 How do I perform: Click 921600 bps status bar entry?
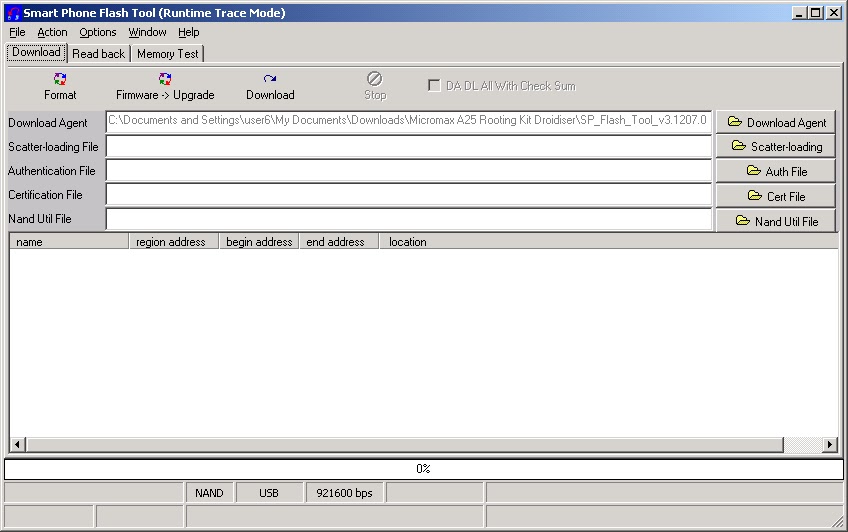pos(344,493)
